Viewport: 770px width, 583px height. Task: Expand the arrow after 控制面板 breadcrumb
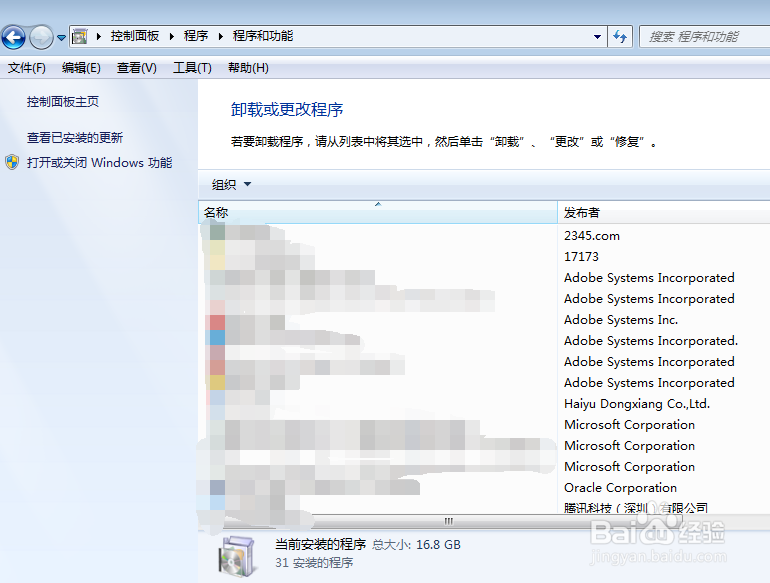[x=172, y=36]
